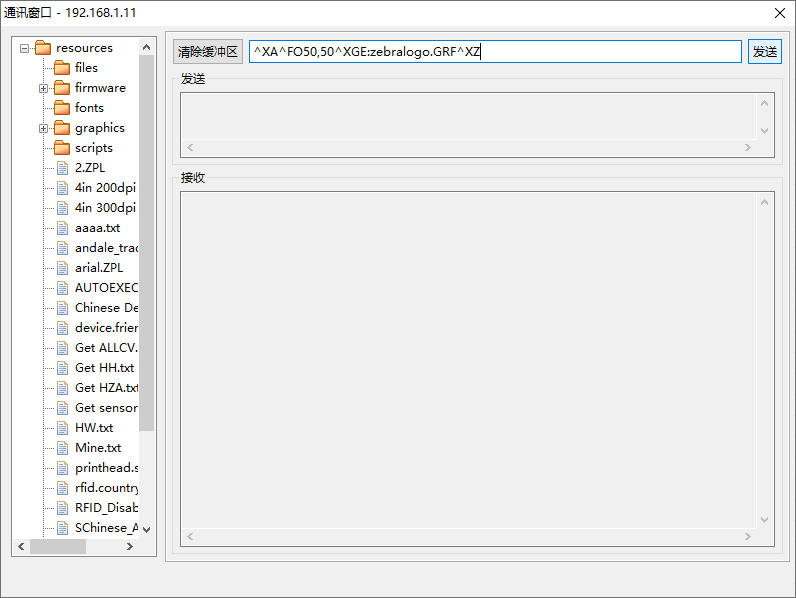
Task: Click the fonts folder icon
Action: [62, 108]
